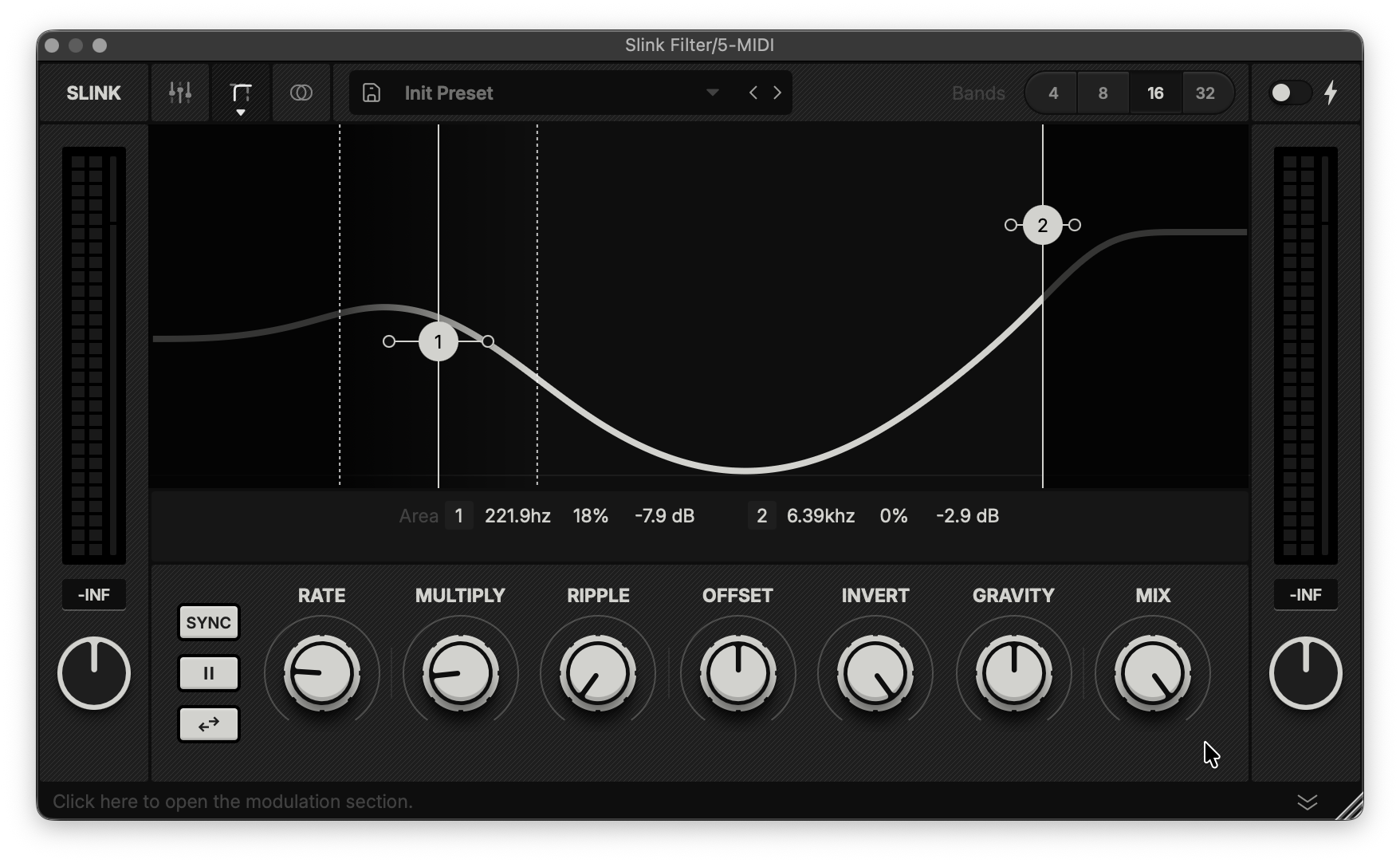Click the 221.9hz frequency value

(517, 516)
